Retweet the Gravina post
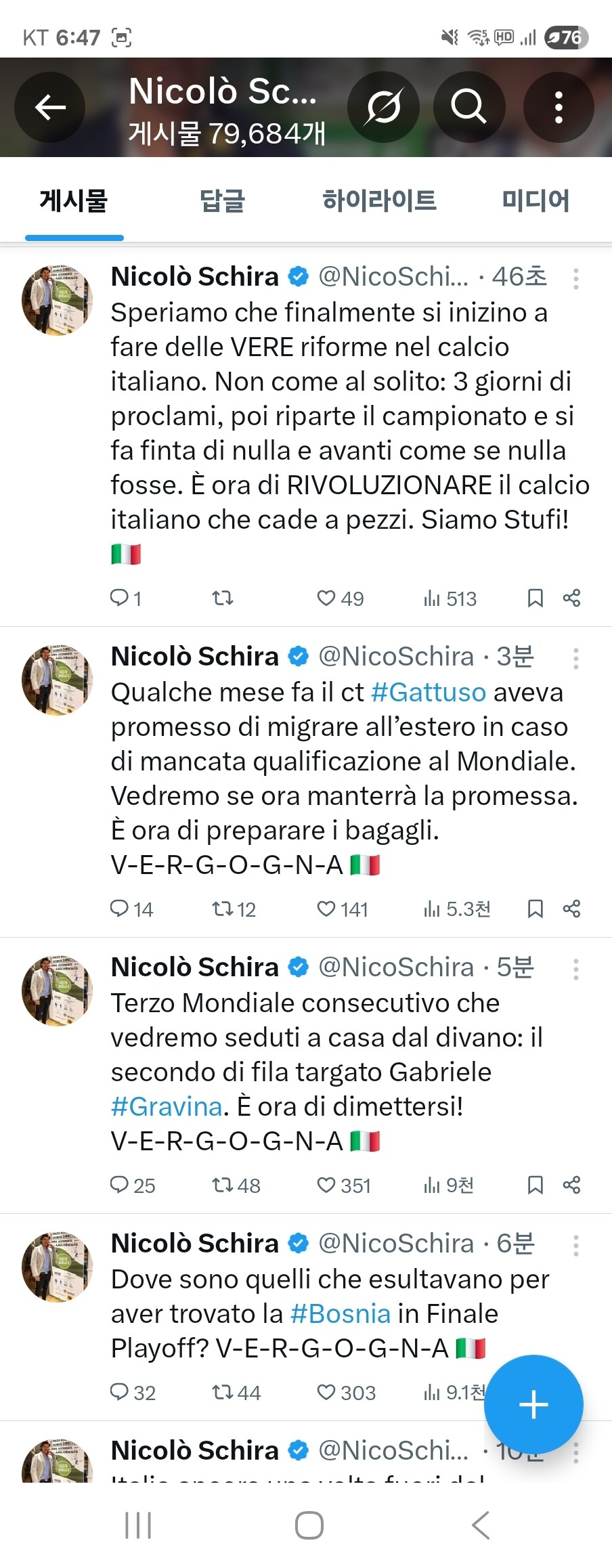Screen dimensions: 612x1568 click(223, 1185)
